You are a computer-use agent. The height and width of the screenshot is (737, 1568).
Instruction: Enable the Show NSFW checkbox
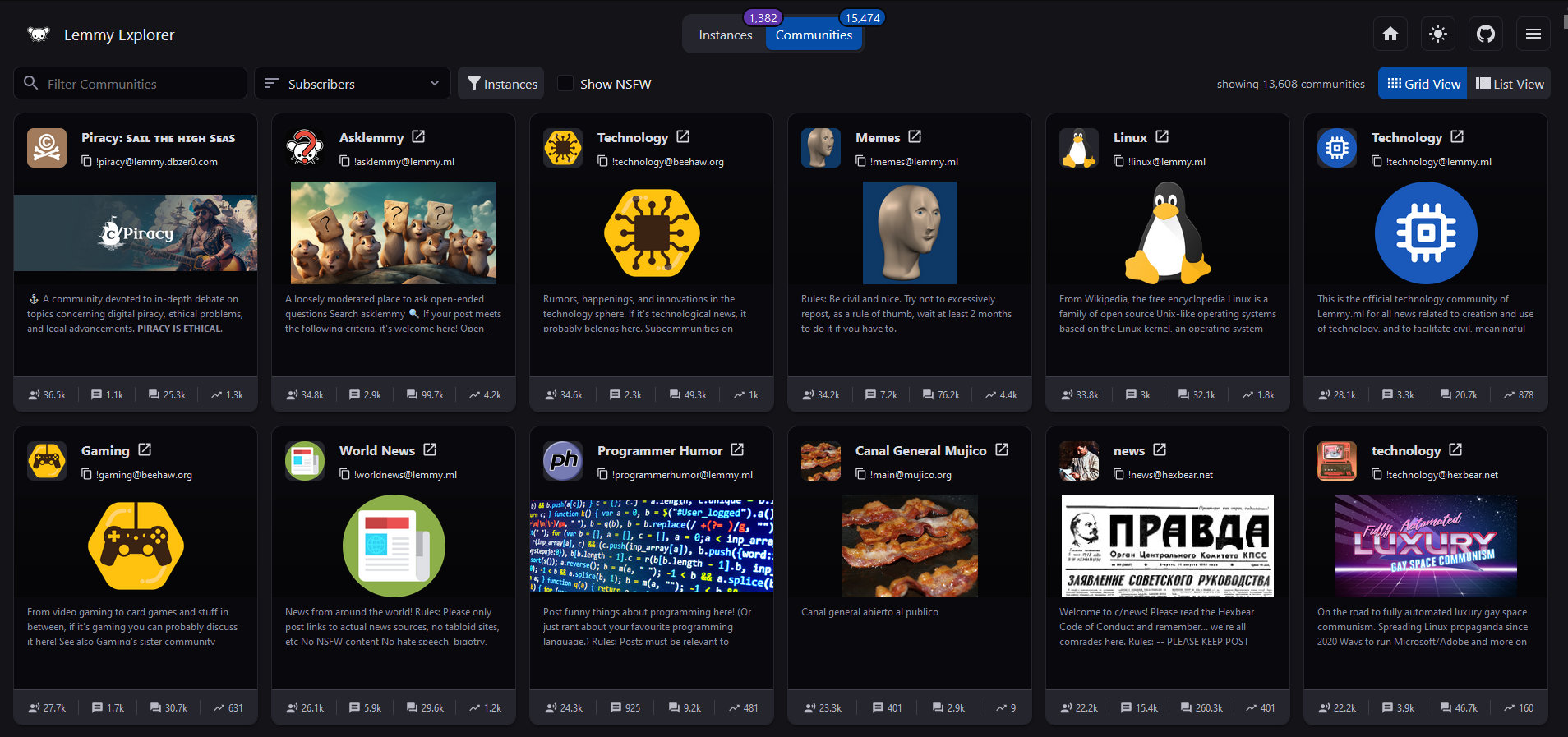(565, 83)
